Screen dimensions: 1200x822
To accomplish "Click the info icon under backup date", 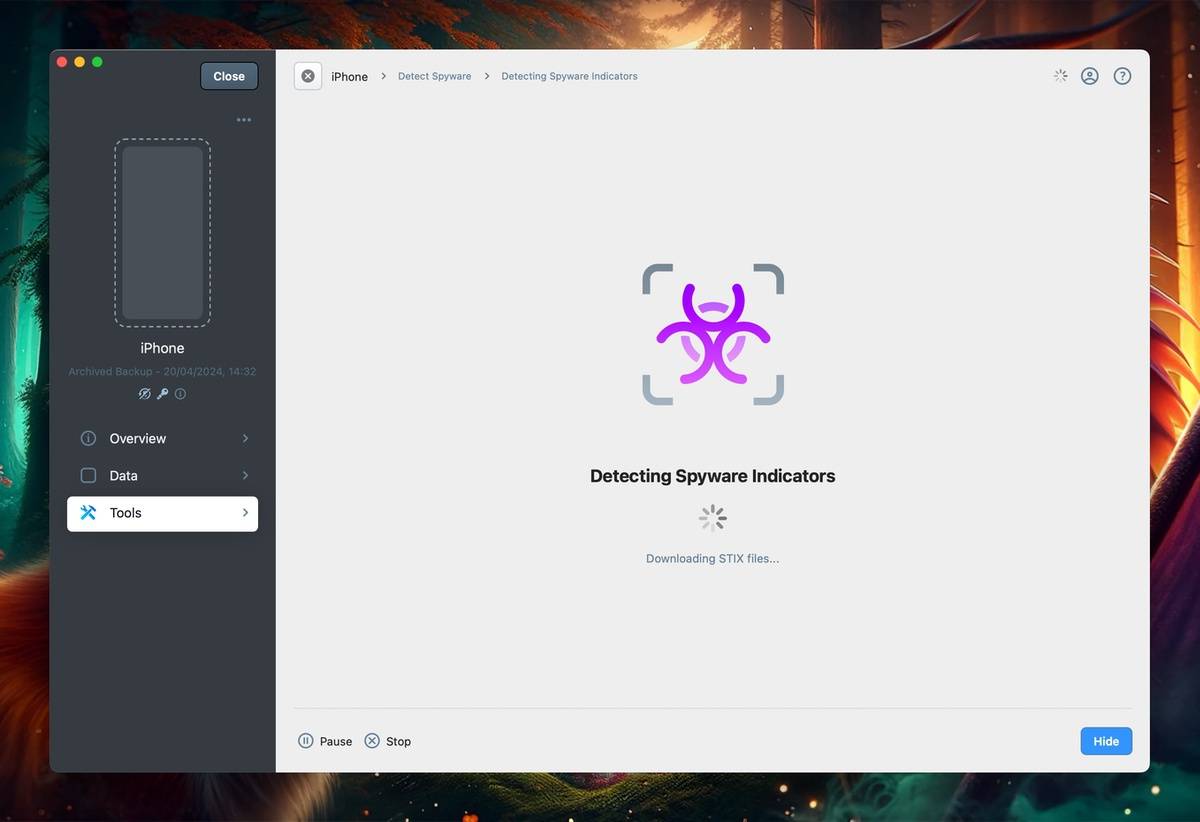I will click(180, 394).
